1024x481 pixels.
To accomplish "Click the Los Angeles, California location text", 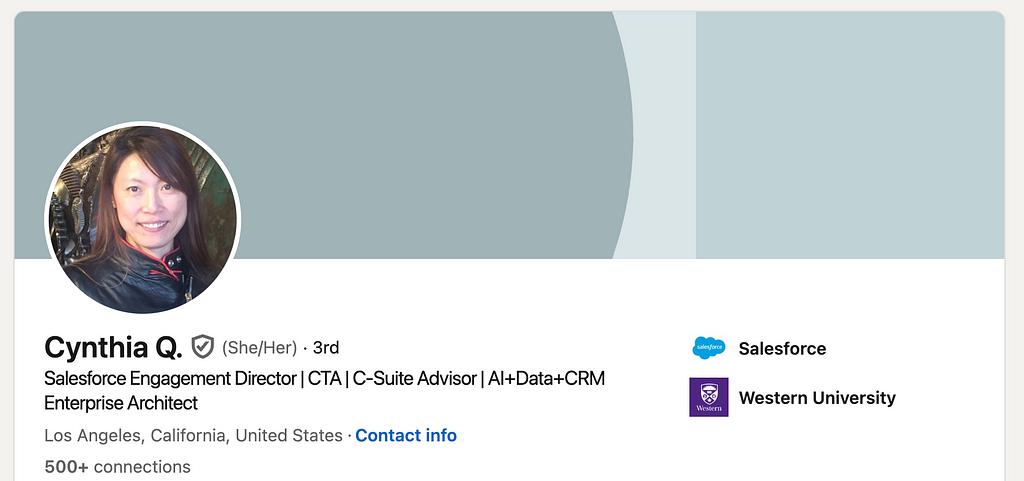I will 193,435.
